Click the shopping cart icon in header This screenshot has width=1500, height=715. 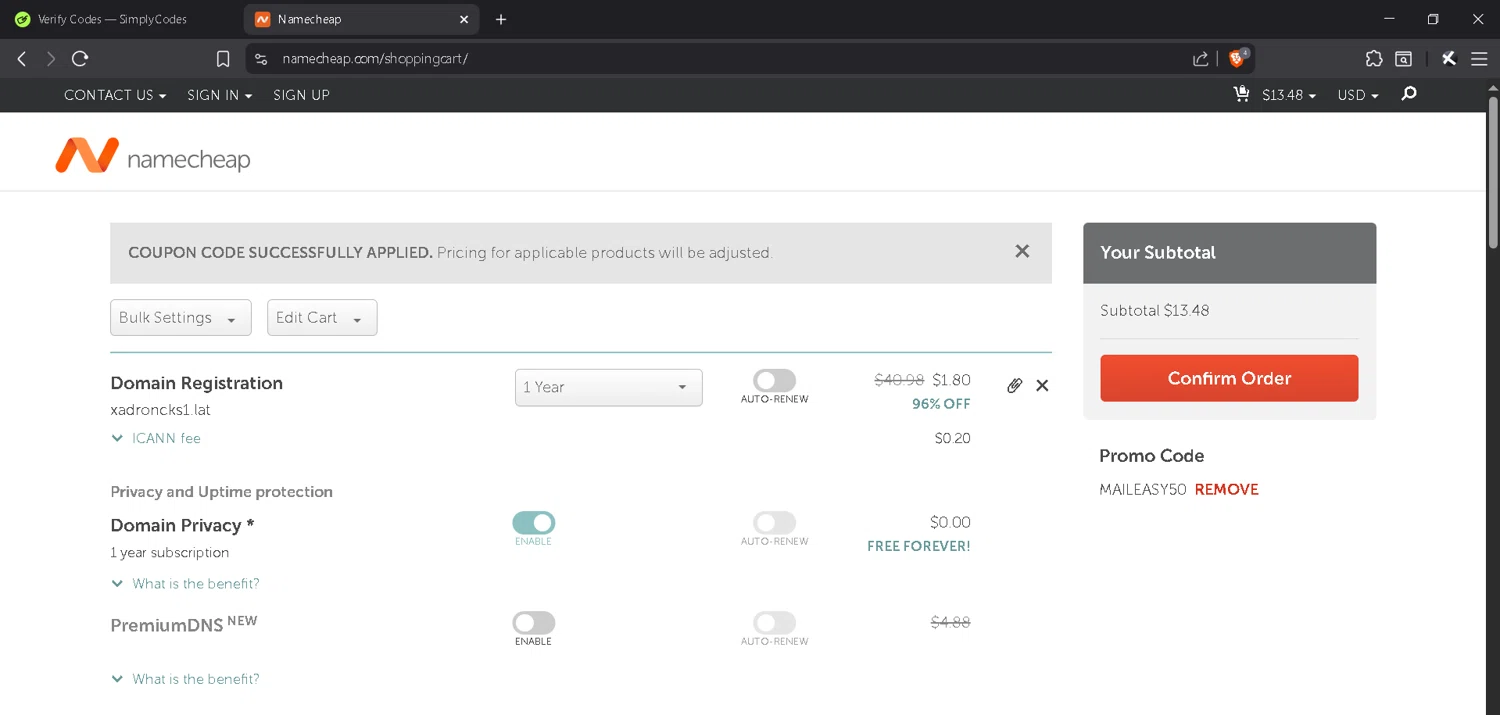pyautogui.click(x=1241, y=94)
